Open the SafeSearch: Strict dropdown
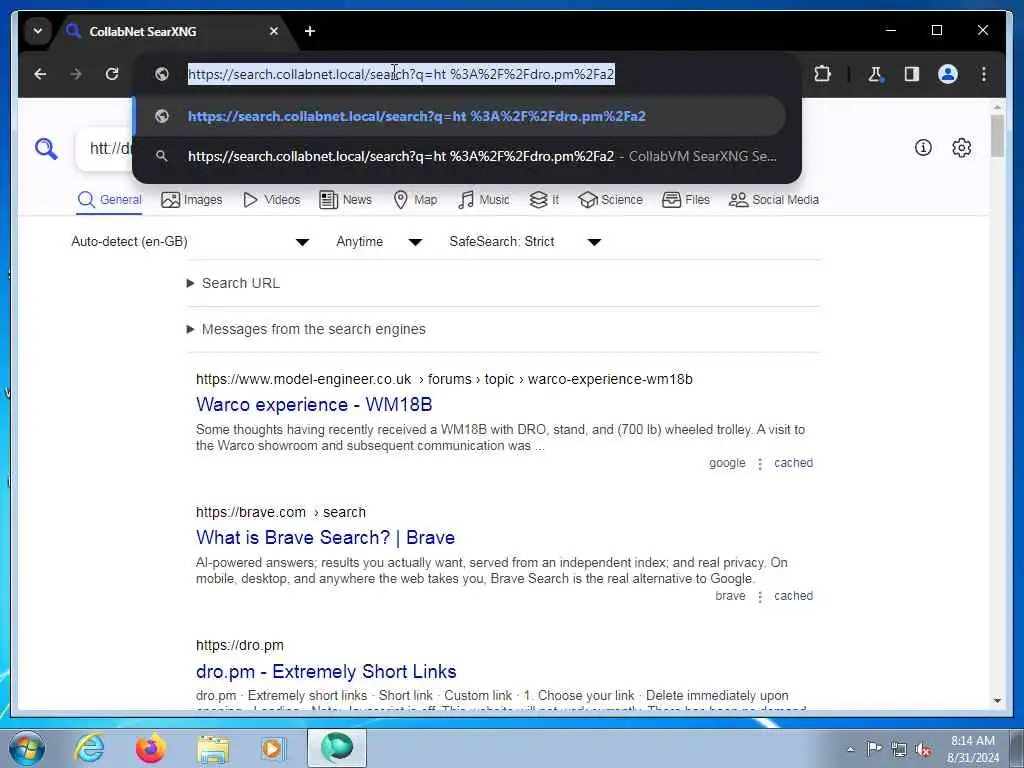The width and height of the screenshot is (1024, 768). (524, 242)
